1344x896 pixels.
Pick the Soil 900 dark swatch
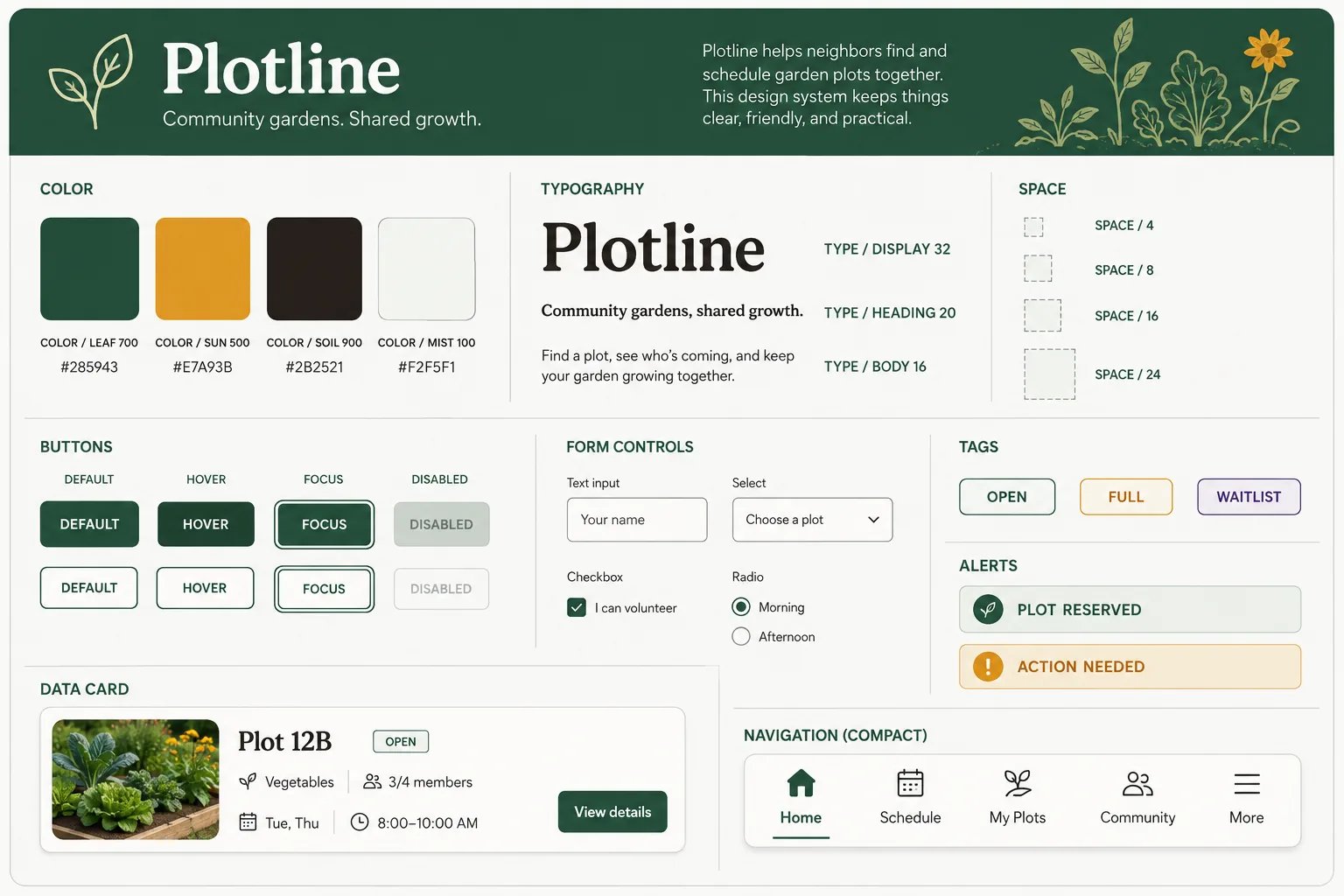314,269
